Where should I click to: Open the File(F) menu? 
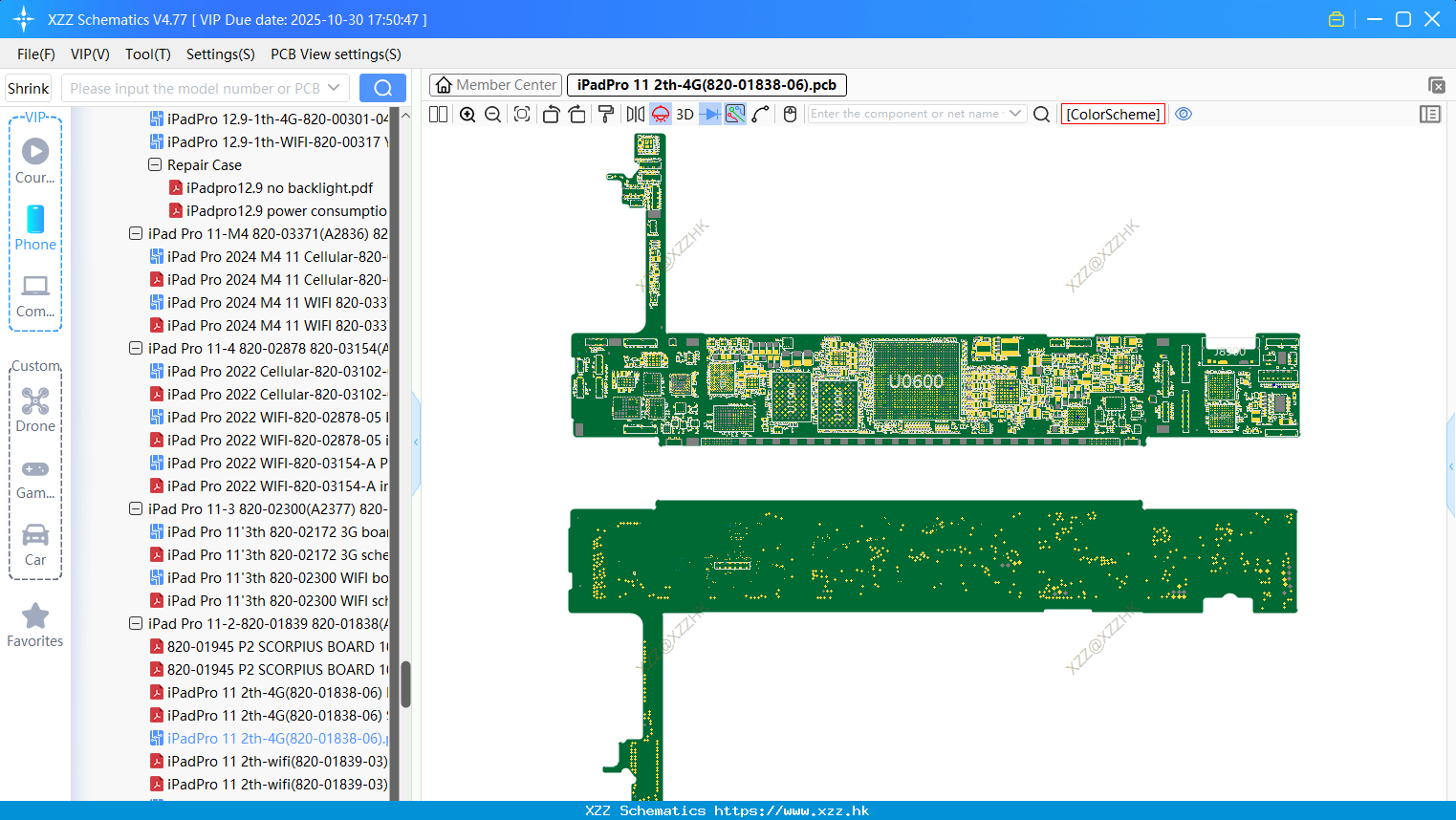tap(36, 54)
